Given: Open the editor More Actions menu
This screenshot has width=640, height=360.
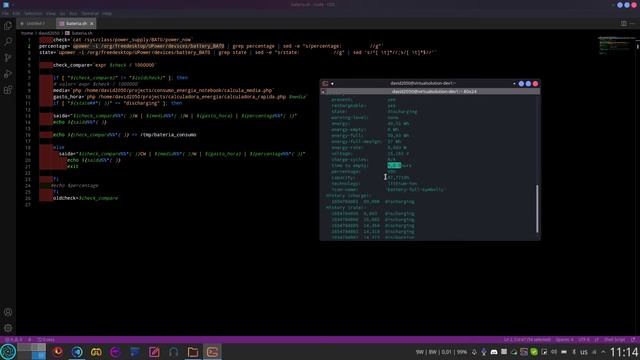Looking at the screenshot, I should click(632, 24).
